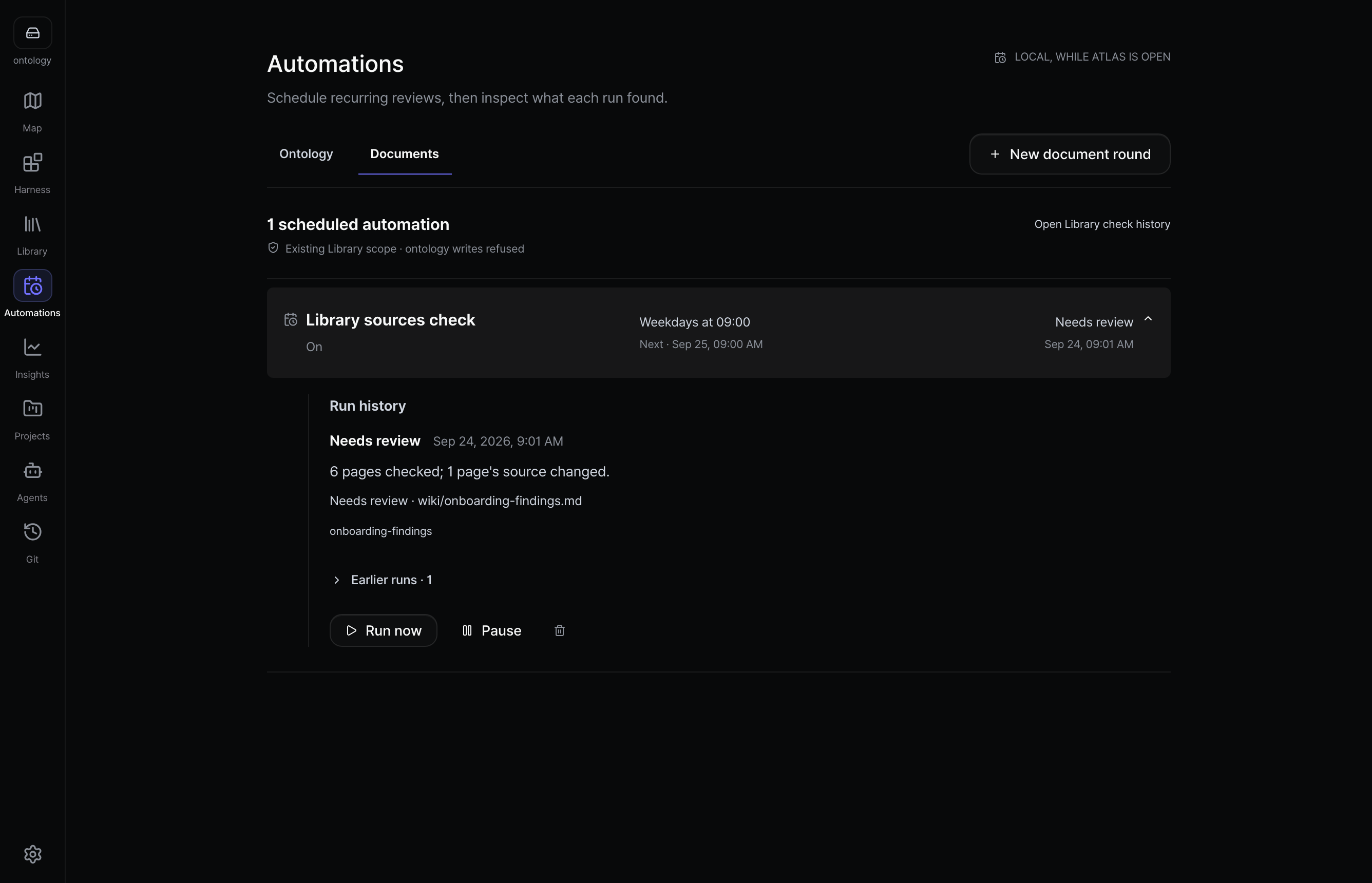Screen dimensions: 1372x883
Task: Delete the automation with the trash icon
Action: 560,630
